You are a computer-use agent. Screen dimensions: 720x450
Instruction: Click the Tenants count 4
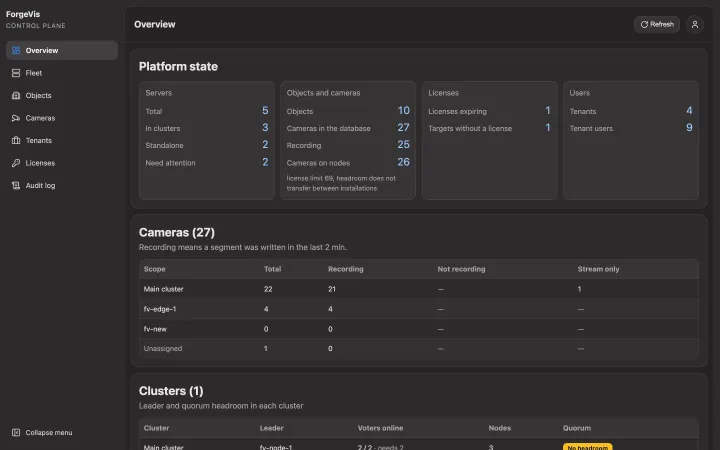(x=689, y=111)
